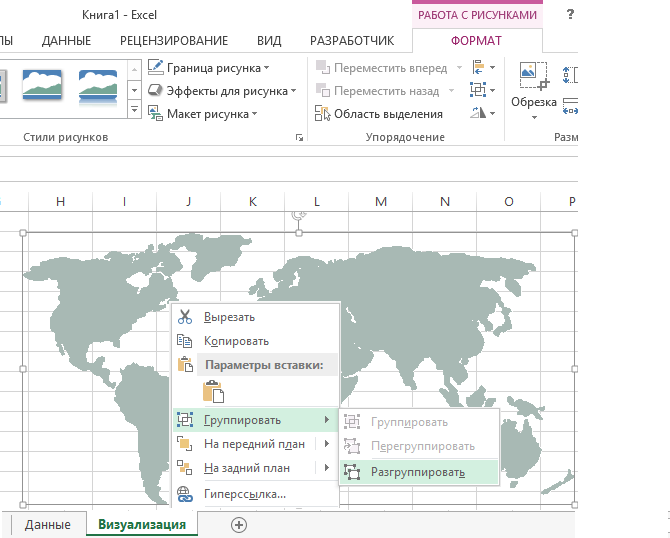Add a new sheet with plus icon
This screenshot has width=670, height=538.
pos(238,524)
